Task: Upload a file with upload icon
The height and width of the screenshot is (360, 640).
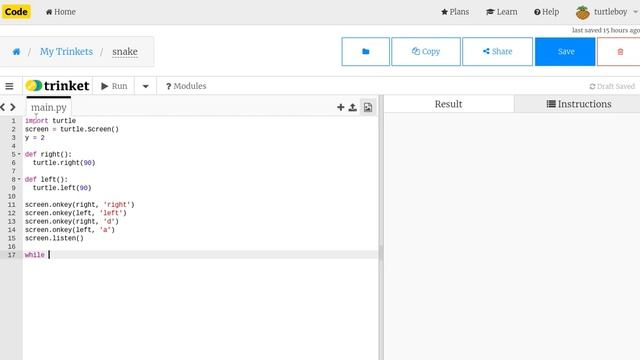Action: pos(353,107)
